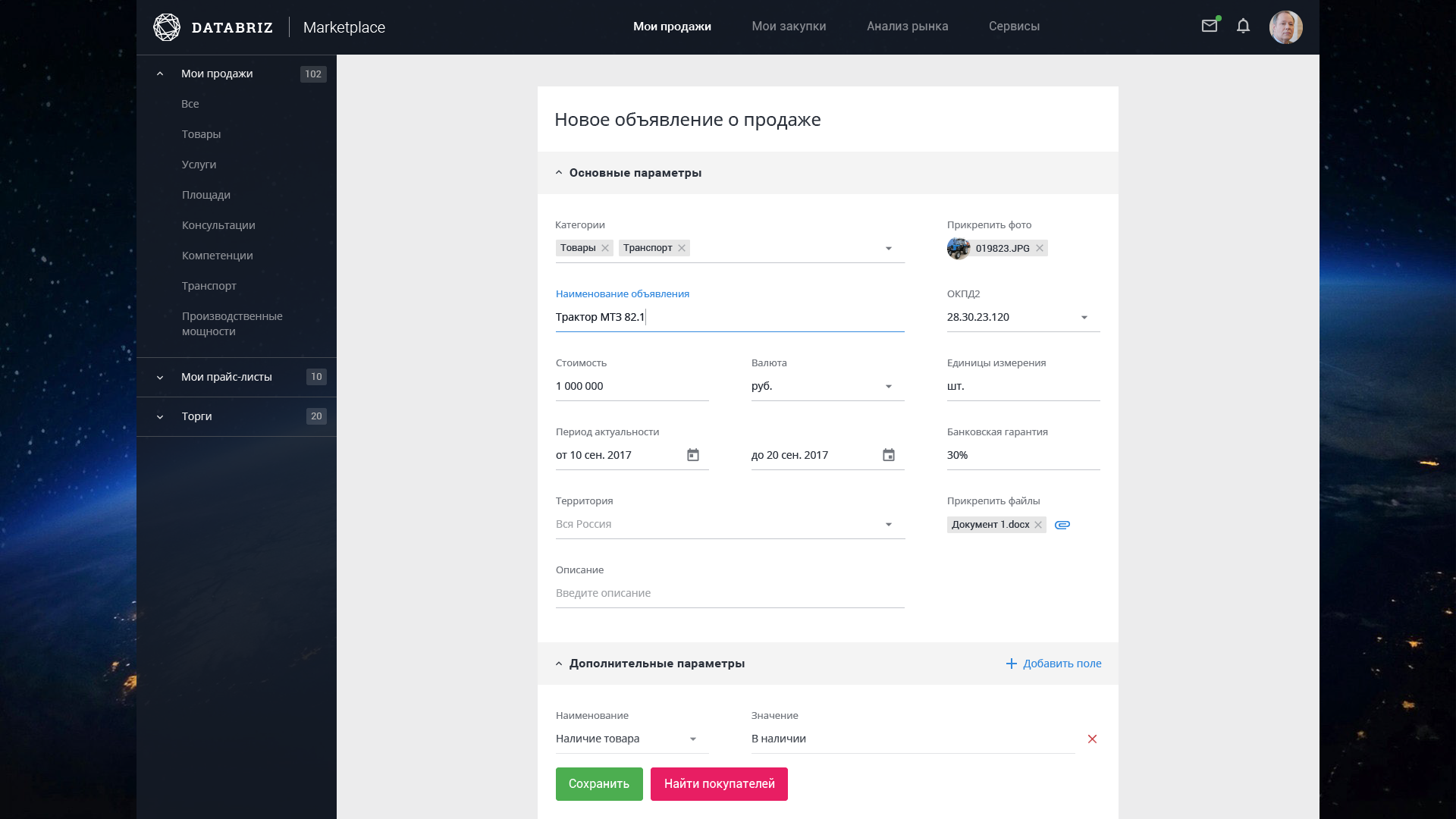The height and width of the screenshot is (819, 1456).
Task: Click the Databriz logo icon
Action: pyautogui.click(x=167, y=27)
